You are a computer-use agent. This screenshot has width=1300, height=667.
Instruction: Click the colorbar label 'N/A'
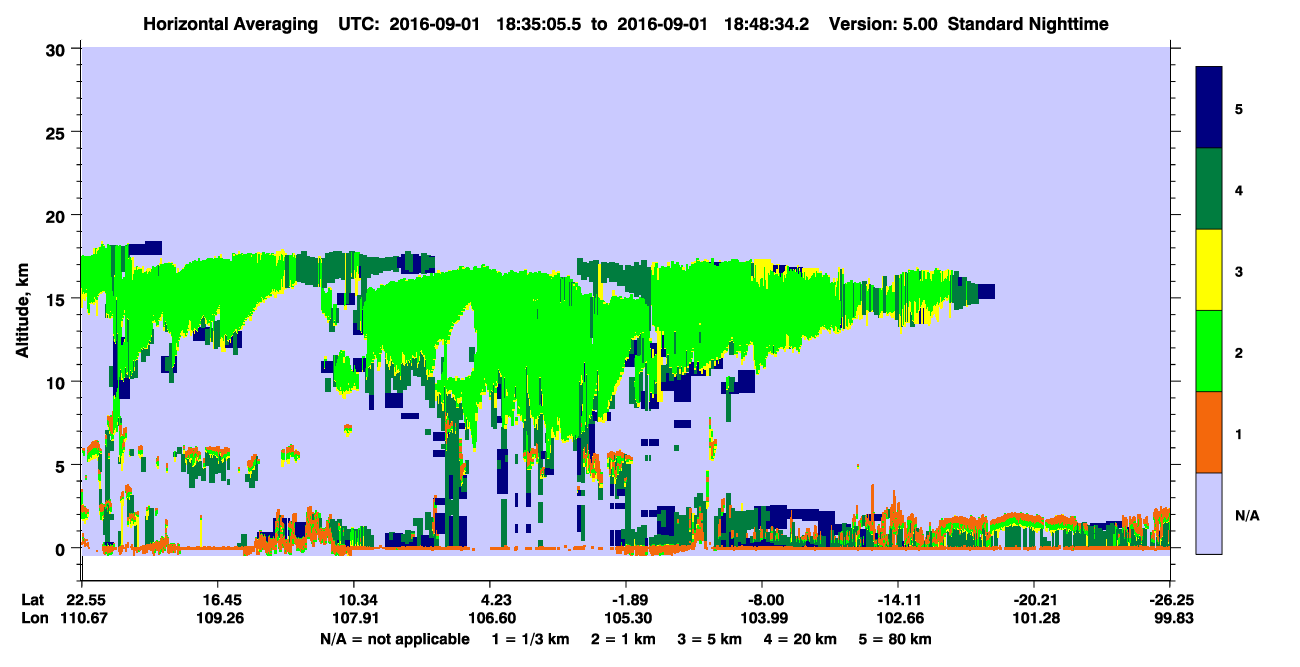click(1247, 516)
